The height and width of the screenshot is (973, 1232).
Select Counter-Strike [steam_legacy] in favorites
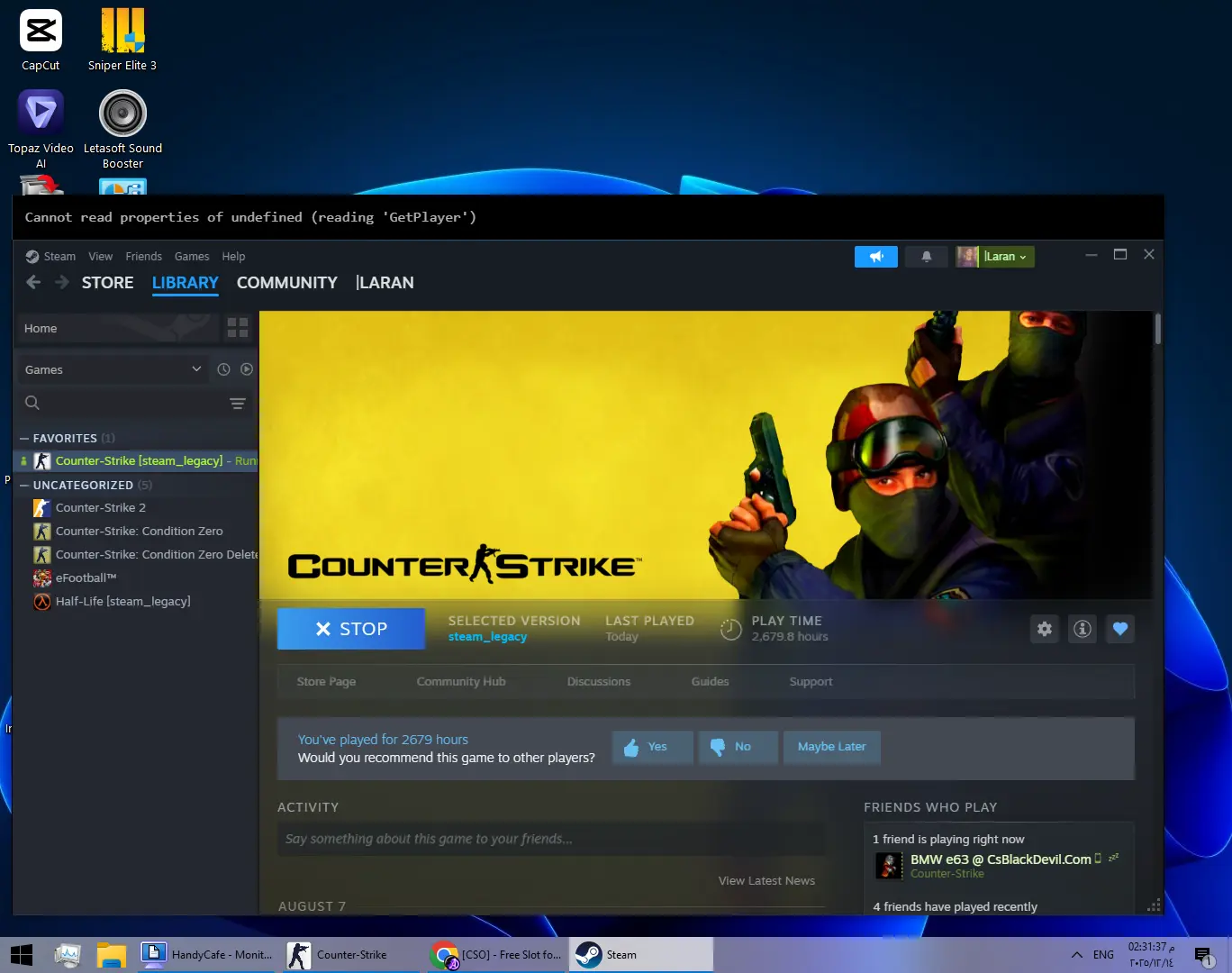[x=136, y=461]
